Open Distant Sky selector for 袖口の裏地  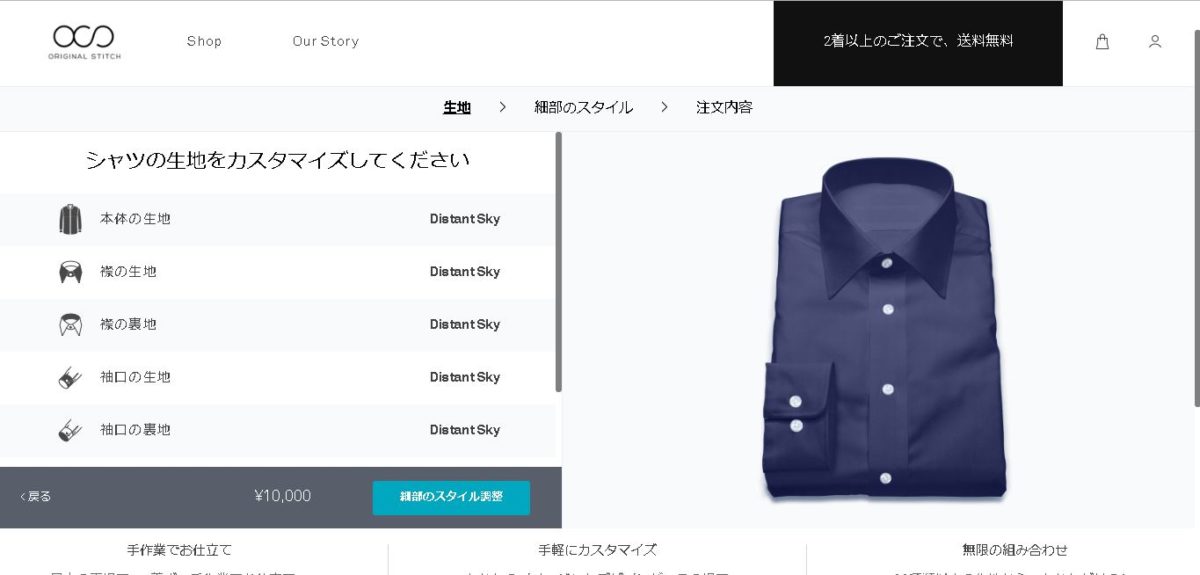[x=465, y=430]
